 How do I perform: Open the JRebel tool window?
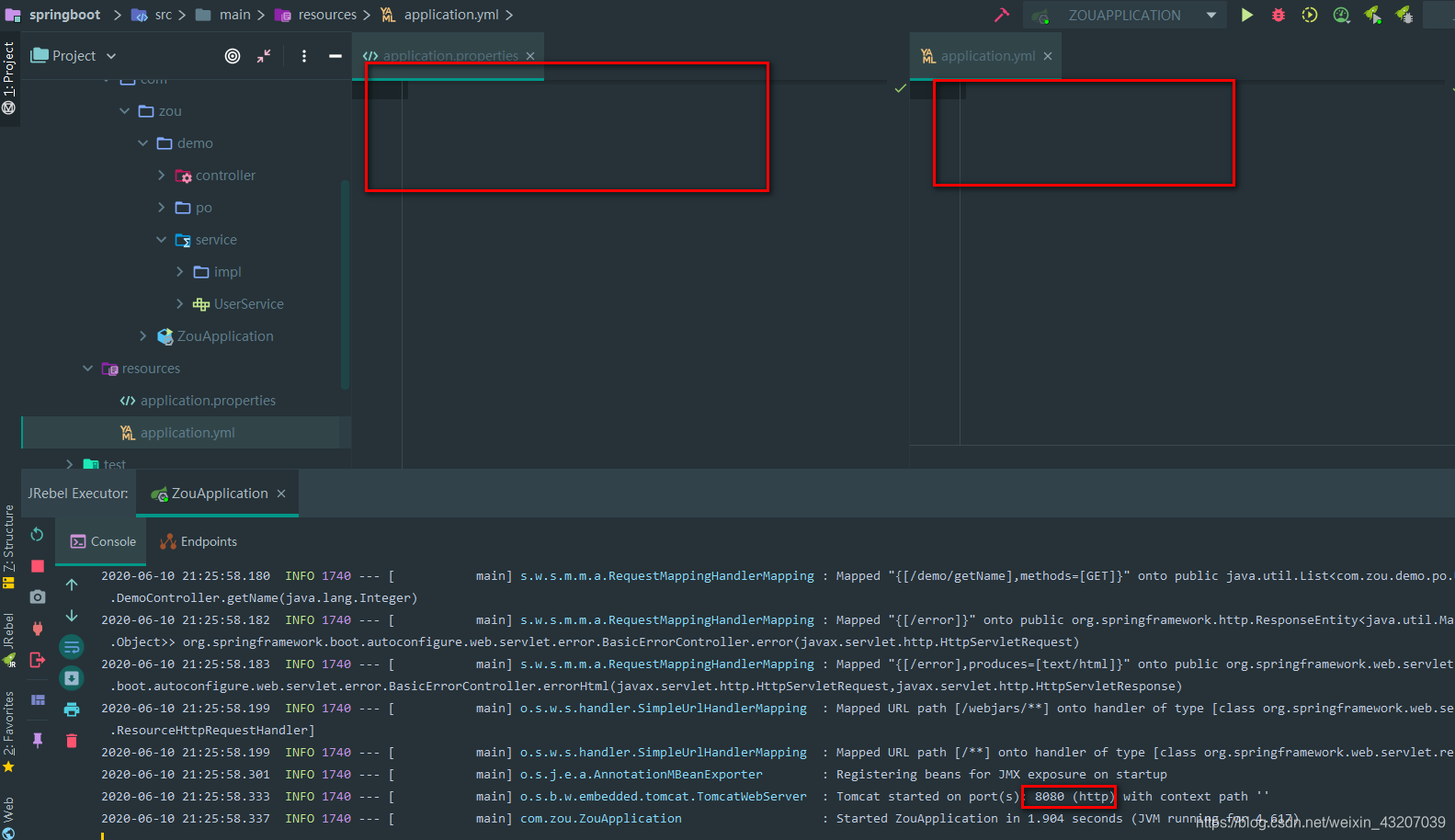[9, 640]
